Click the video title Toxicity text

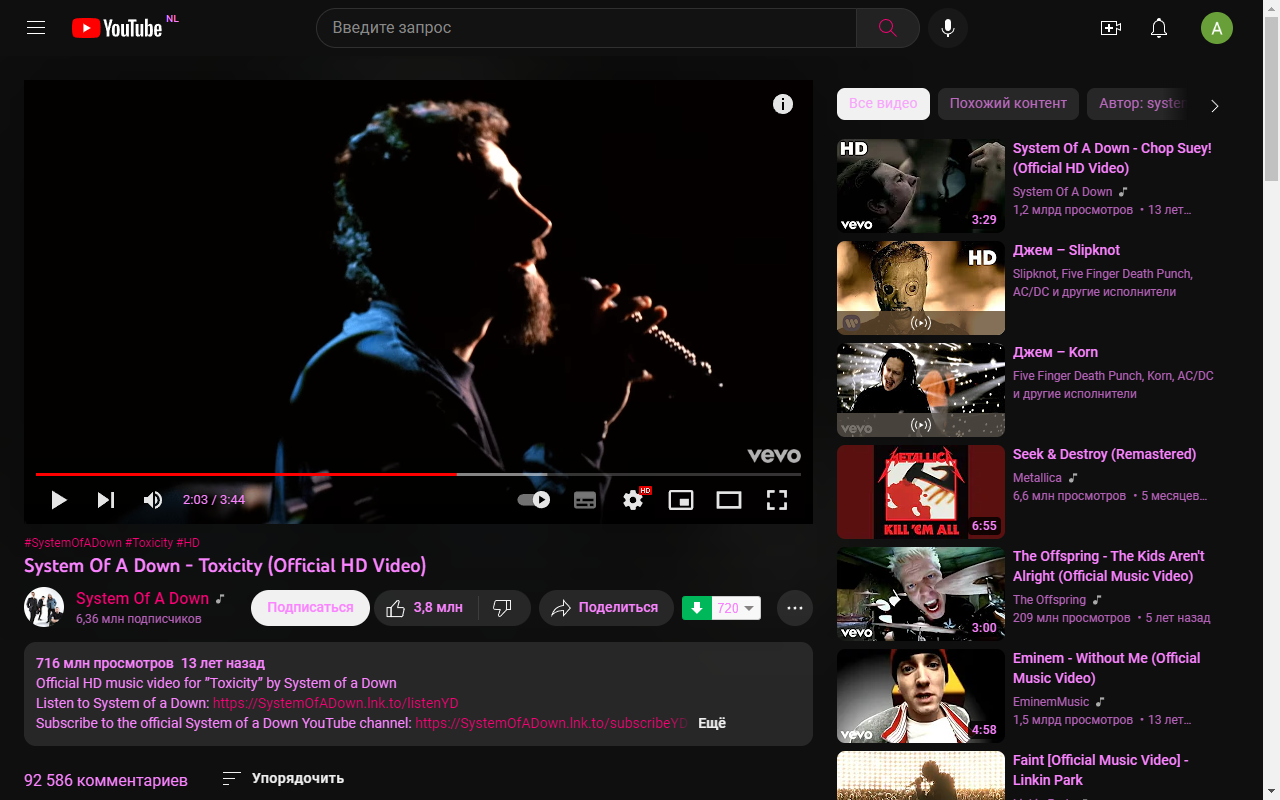pos(225,566)
